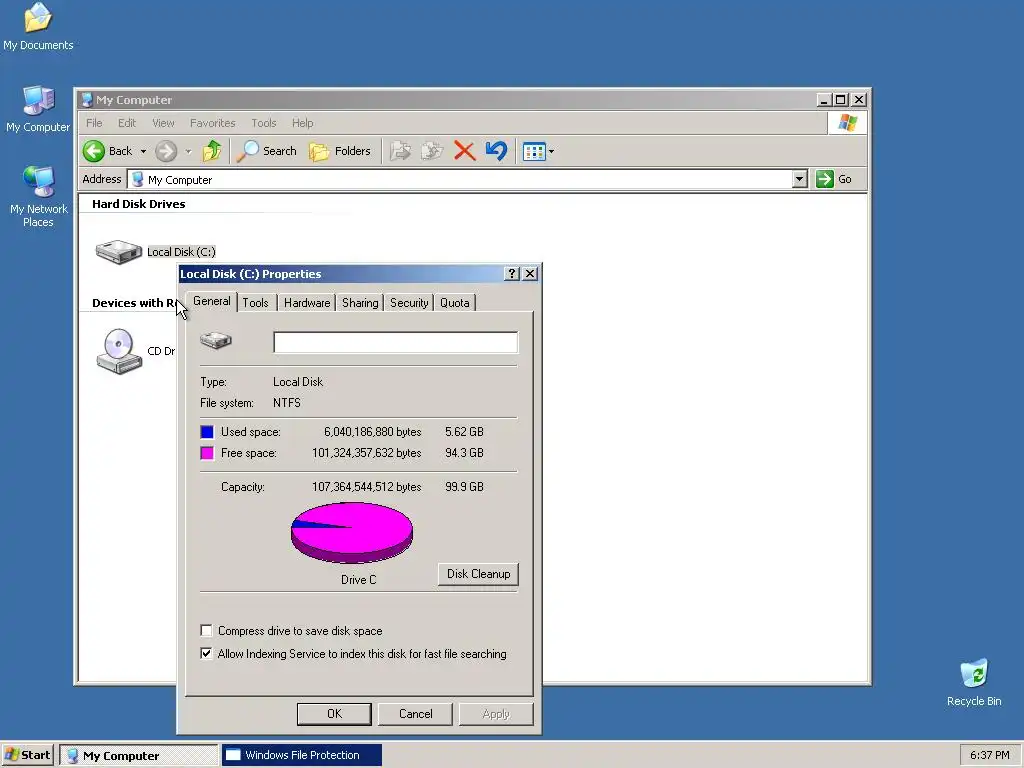Click the blue Undo arrow icon

coord(496,151)
